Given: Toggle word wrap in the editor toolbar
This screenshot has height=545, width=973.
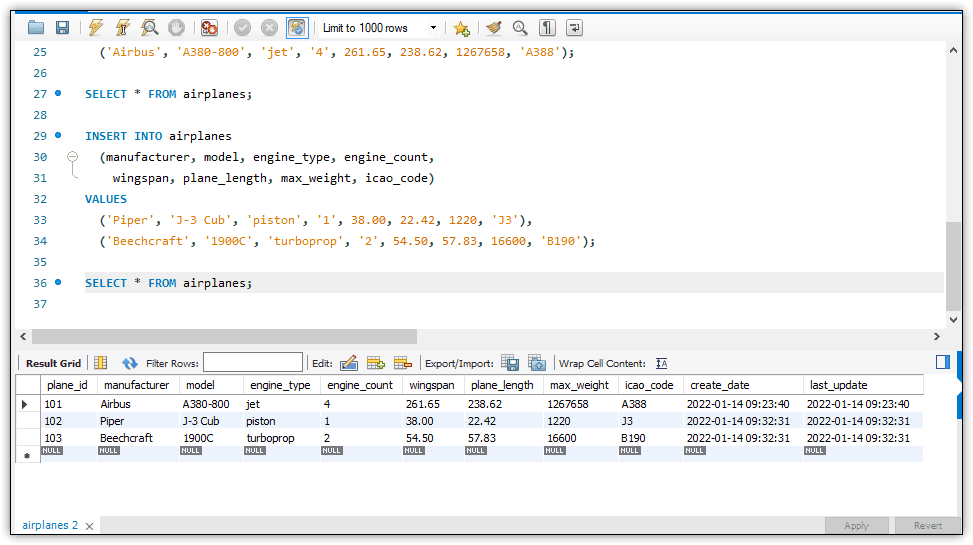Looking at the screenshot, I should (575, 28).
